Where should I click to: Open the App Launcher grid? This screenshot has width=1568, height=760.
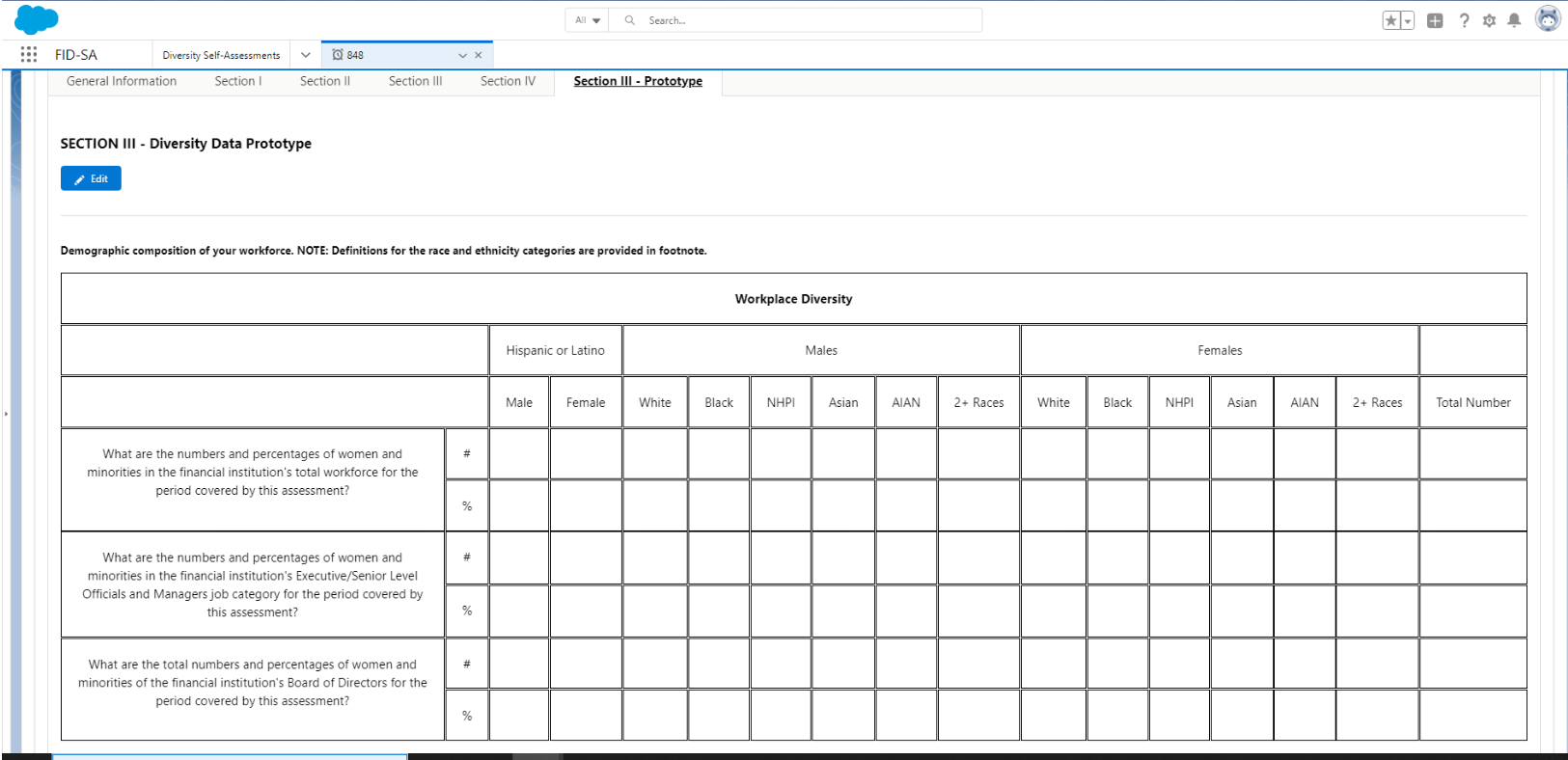(29, 55)
